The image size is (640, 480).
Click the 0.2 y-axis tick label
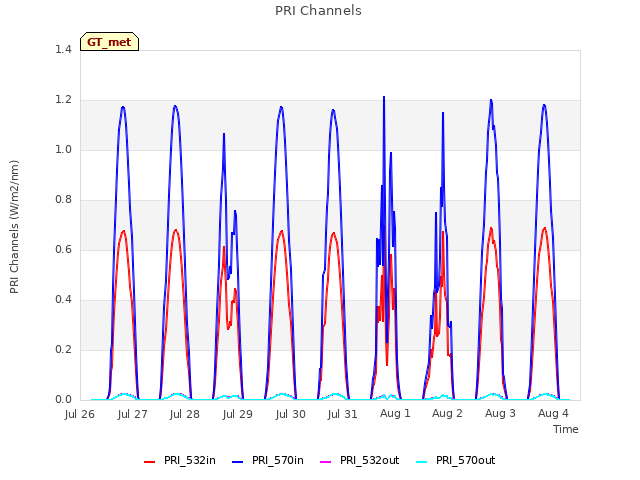click(63, 349)
